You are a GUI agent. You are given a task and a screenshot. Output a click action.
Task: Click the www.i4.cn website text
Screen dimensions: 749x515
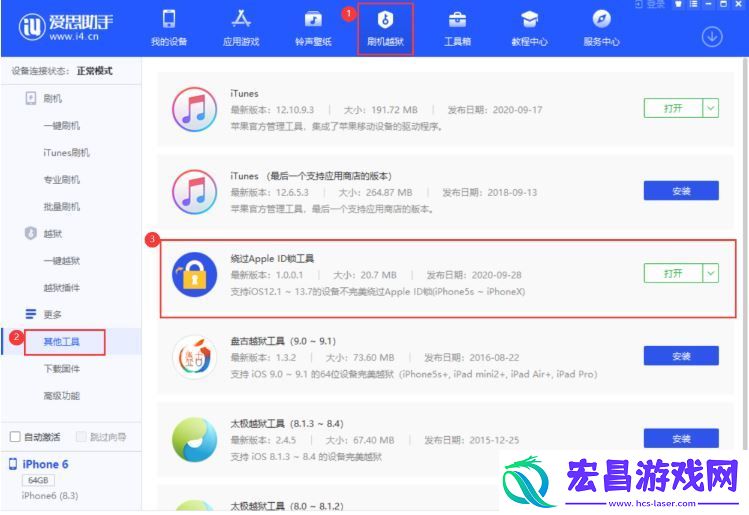[74, 36]
